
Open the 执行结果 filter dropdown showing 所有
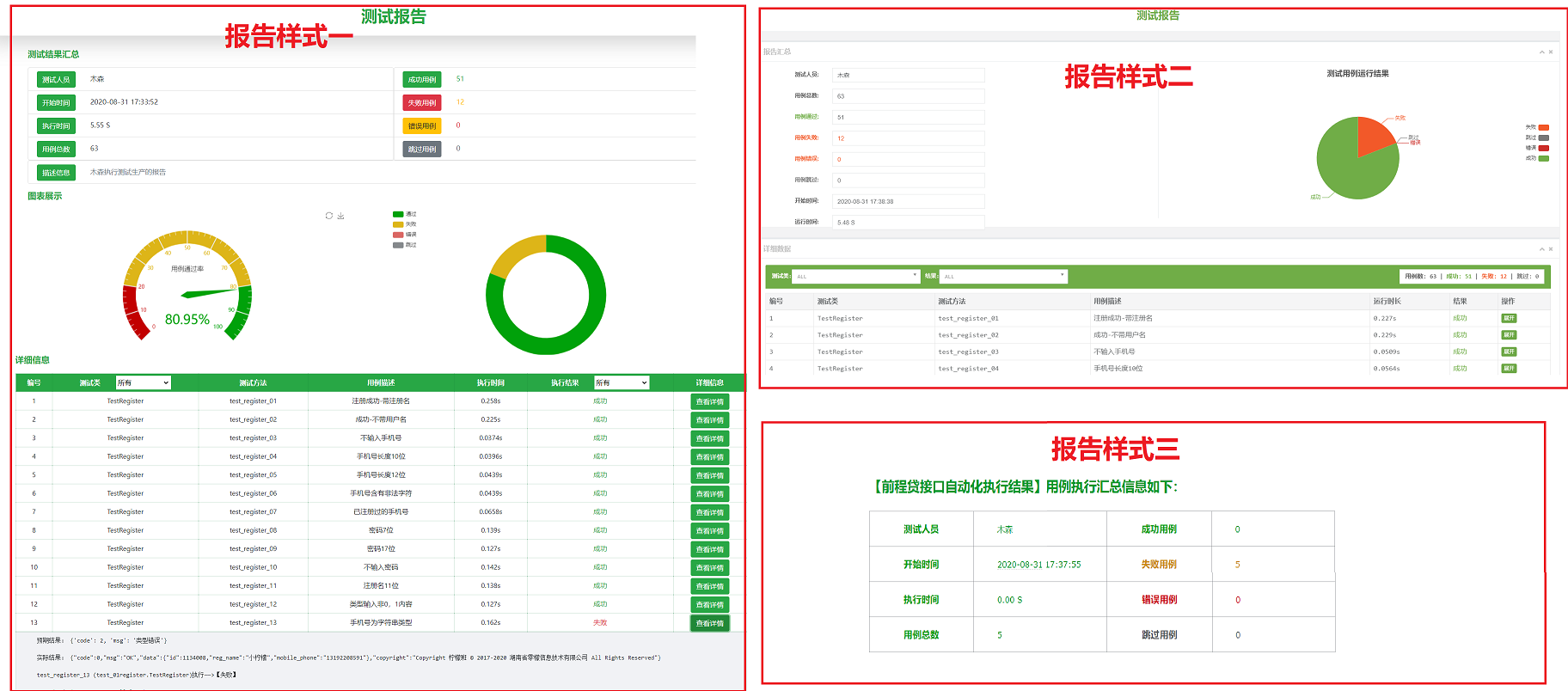(621, 382)
